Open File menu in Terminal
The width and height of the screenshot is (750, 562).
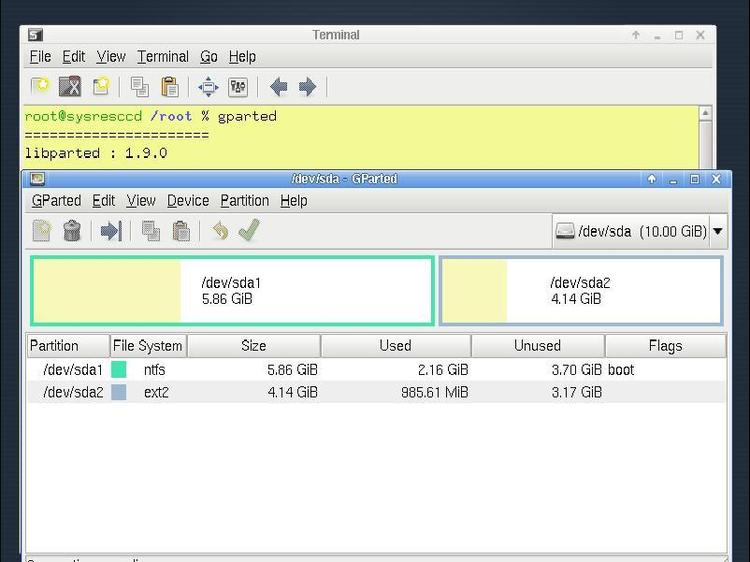(40, 56)
